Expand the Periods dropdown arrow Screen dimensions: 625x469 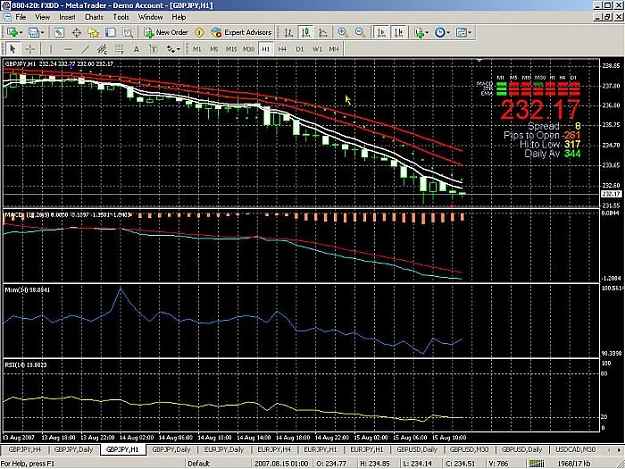point(448,32)
